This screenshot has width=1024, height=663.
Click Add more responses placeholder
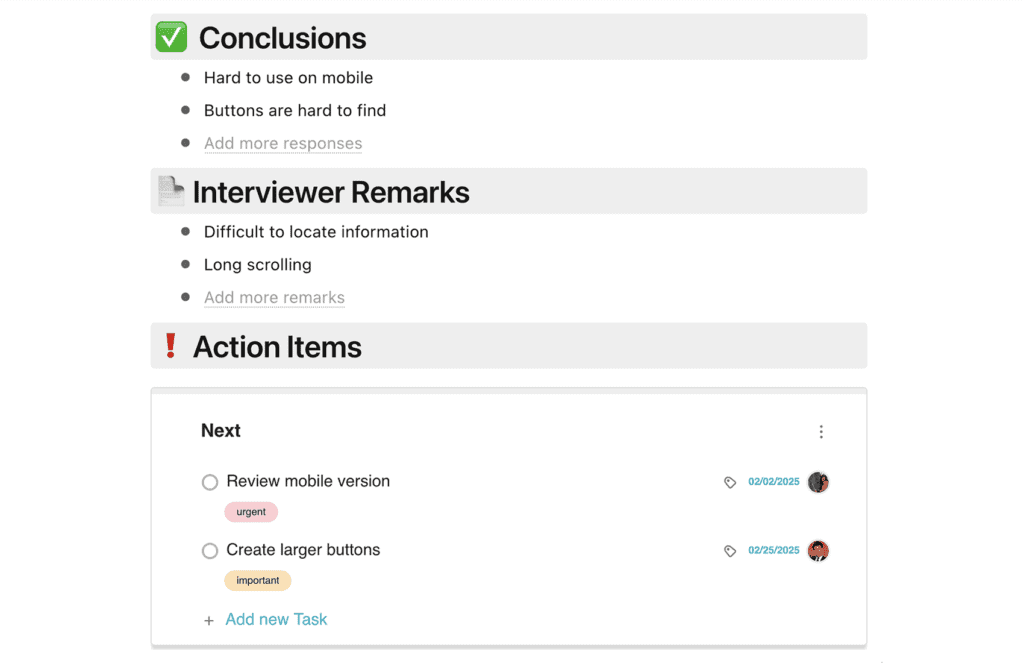283,143
